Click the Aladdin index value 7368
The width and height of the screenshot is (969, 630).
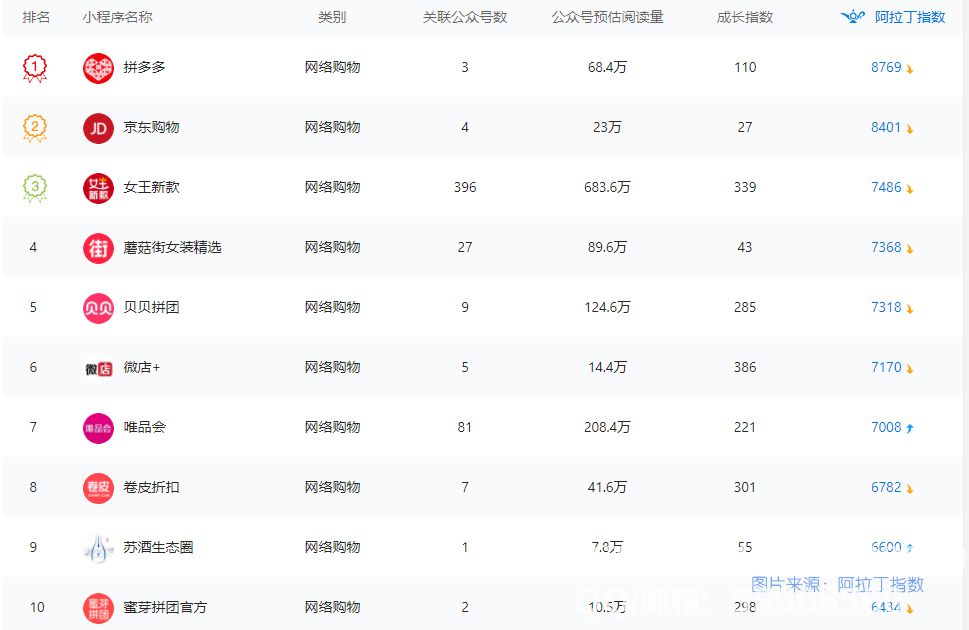coord(886,247)
